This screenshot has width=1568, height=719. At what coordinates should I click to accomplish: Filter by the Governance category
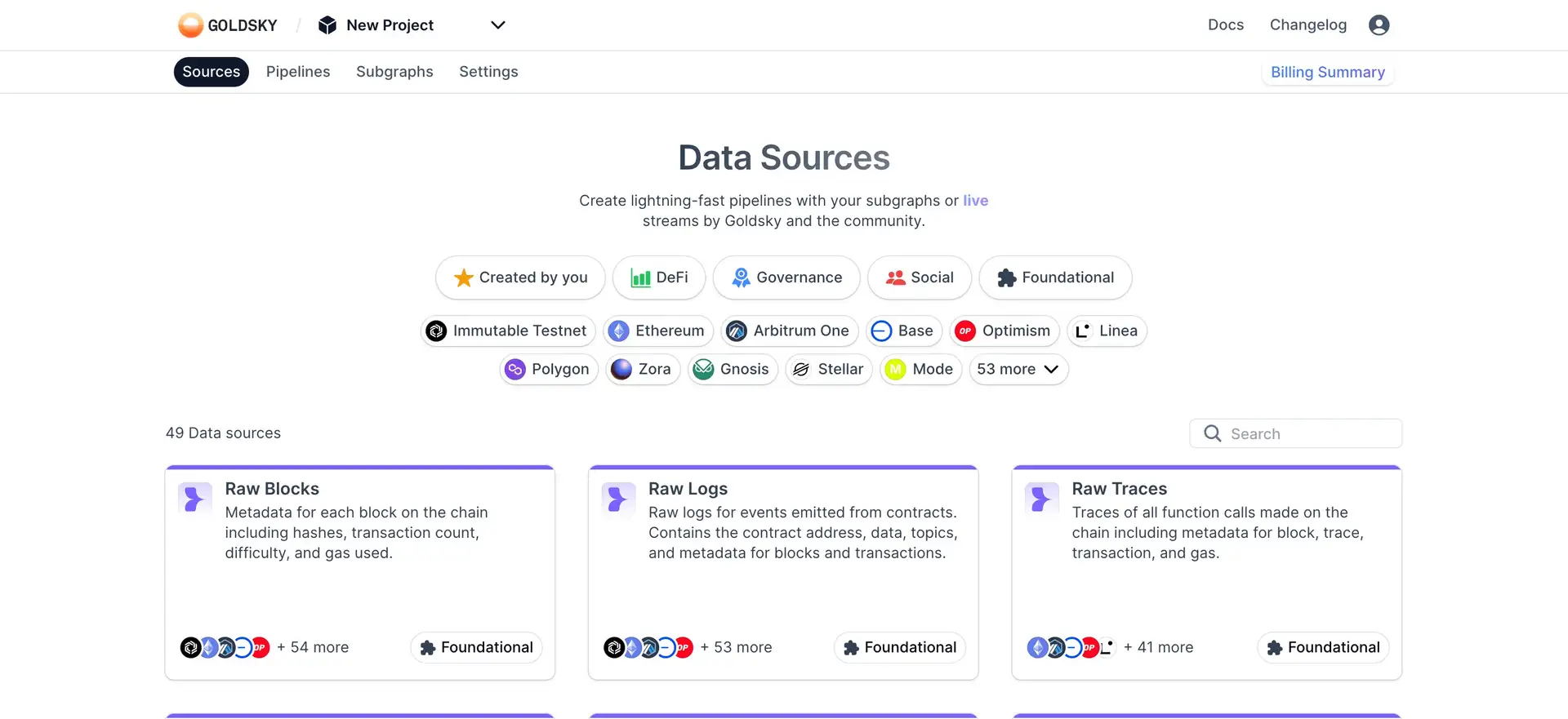click(x=786, y=277)
